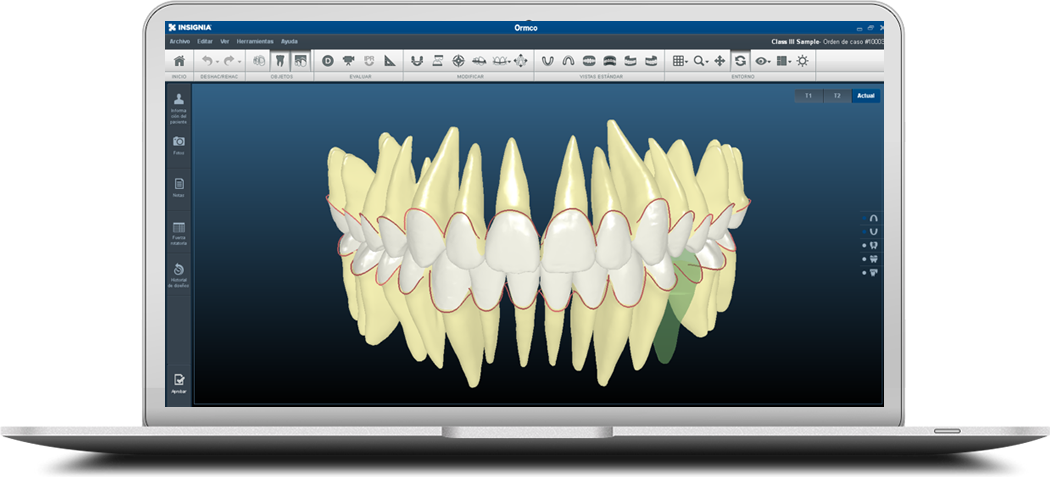Viewport: 1050px width, 477px height.
Task: Toggle lower arch visibility on right panel
Action: (873, 231)
